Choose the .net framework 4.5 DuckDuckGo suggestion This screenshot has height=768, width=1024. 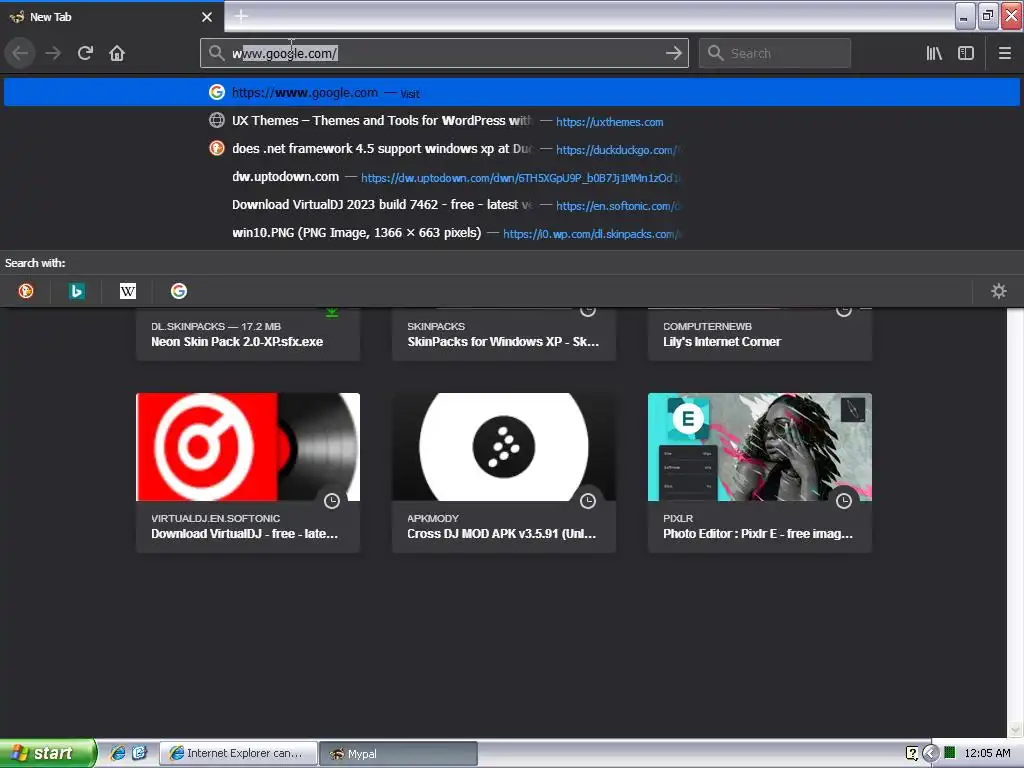[512, 148]
